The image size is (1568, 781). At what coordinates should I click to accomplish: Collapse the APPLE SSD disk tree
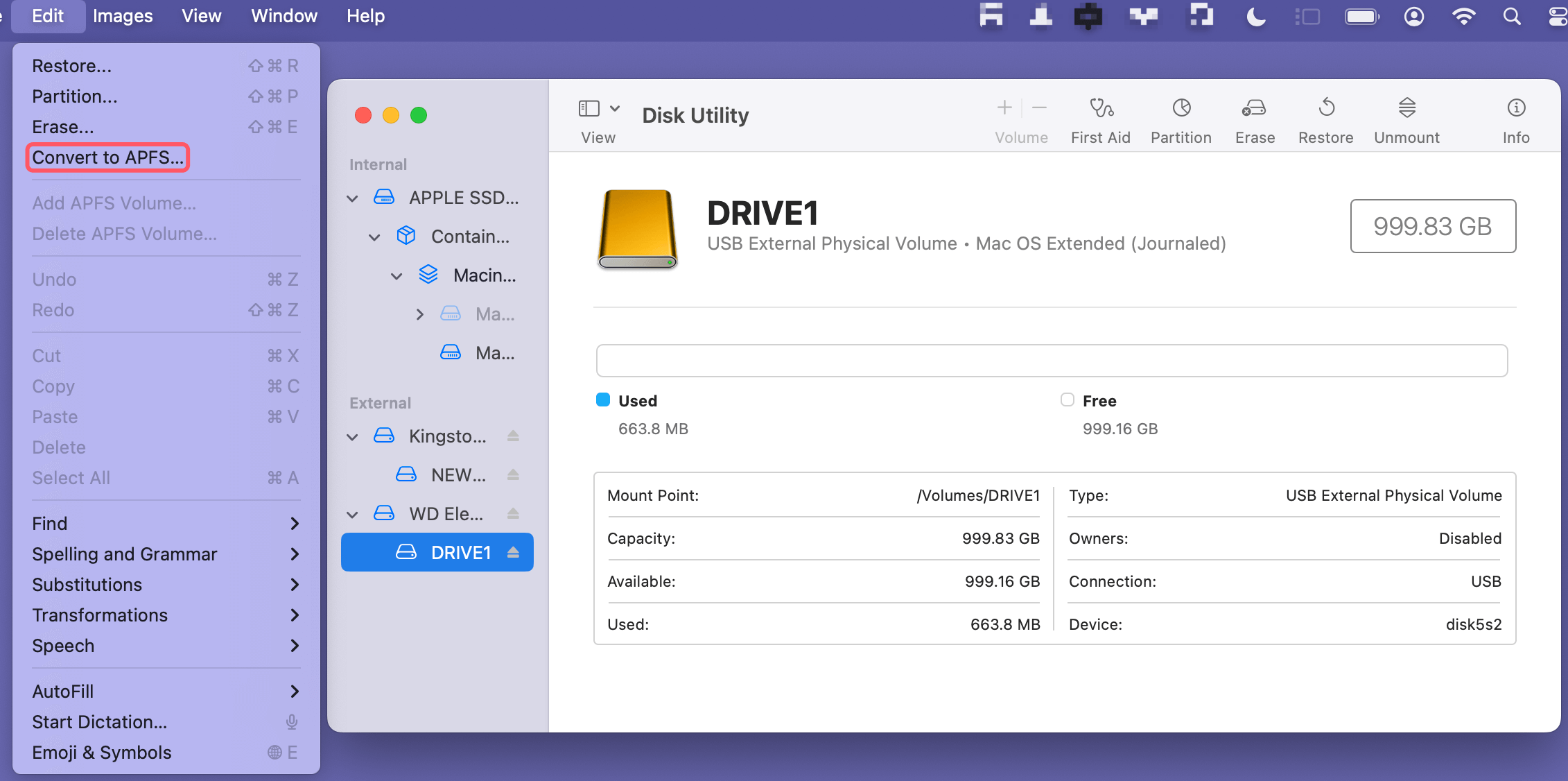pyautogui.click(x=352, y=198)
